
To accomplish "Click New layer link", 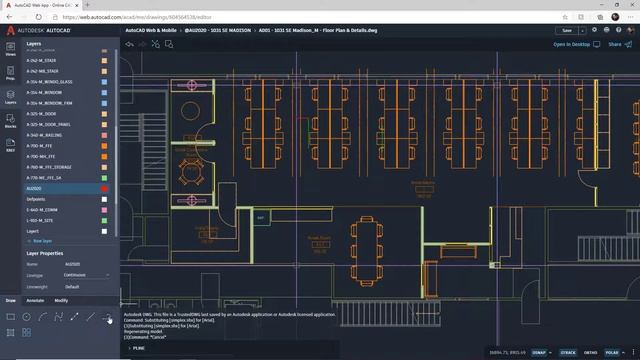I will [40, 241].
